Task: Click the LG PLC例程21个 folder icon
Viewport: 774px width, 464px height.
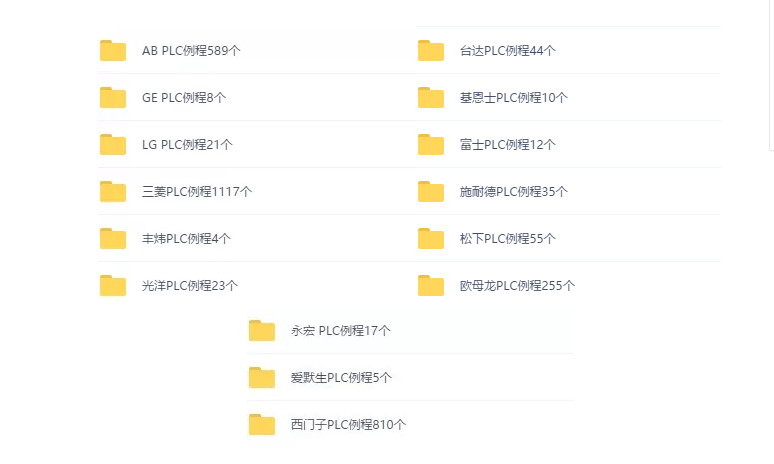Action: 113,145
